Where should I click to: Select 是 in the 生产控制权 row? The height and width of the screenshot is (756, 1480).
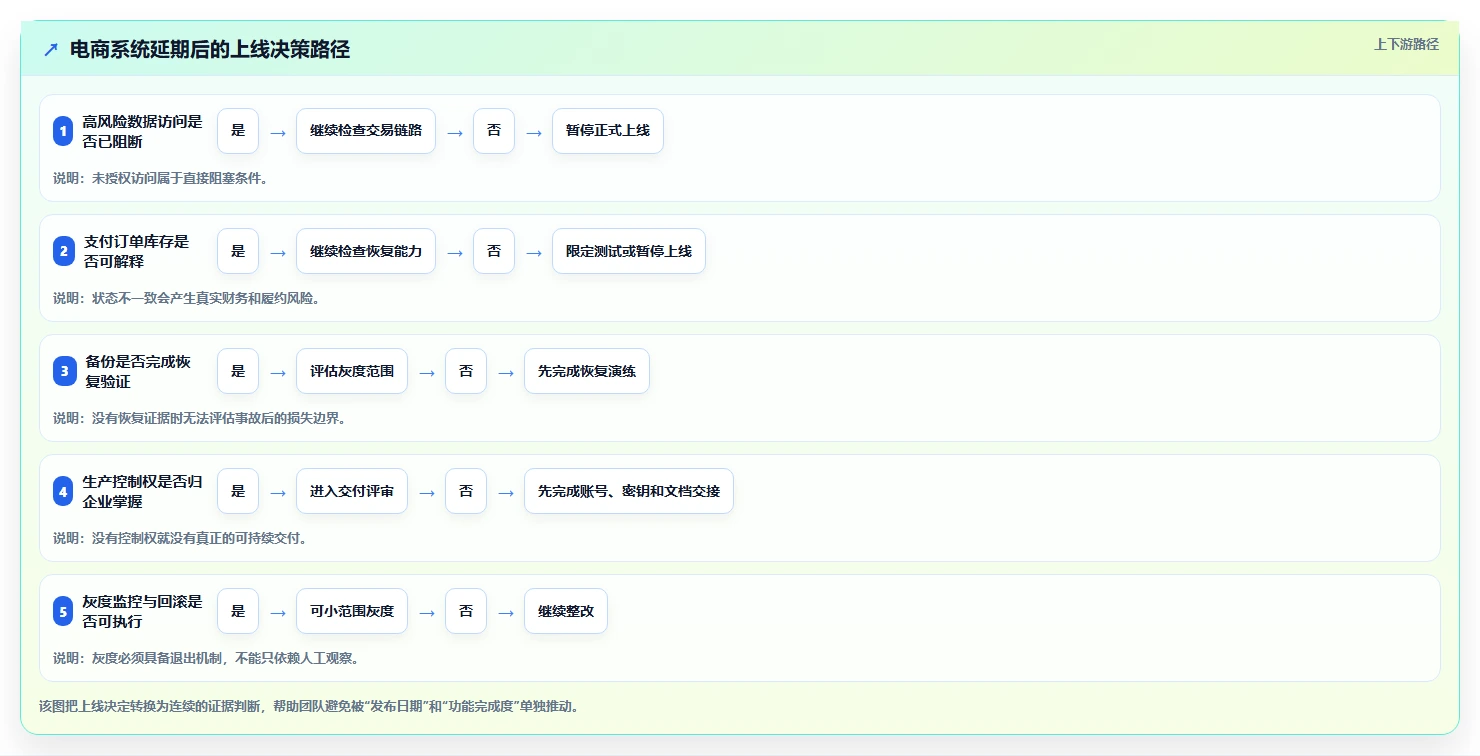click(238, 491)
